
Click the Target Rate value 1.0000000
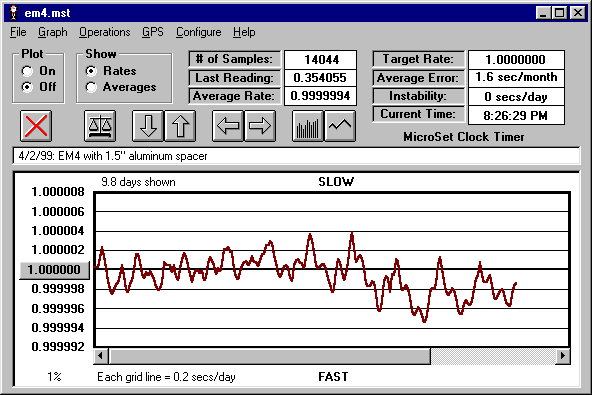tap(516, 60)
